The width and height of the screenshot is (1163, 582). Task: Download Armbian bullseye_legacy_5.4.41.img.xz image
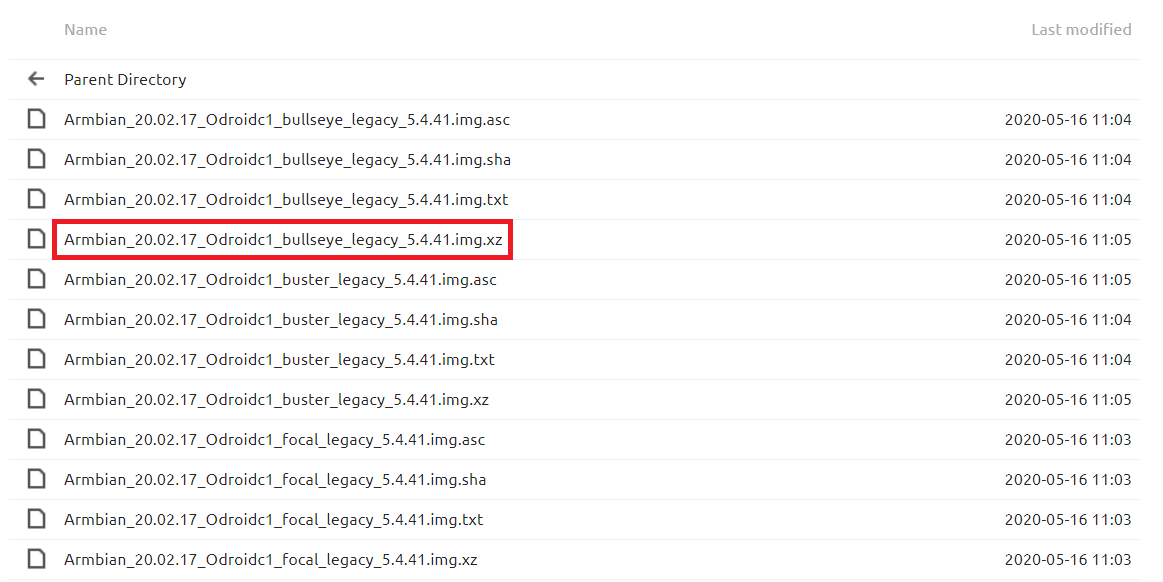pos(283,240)
